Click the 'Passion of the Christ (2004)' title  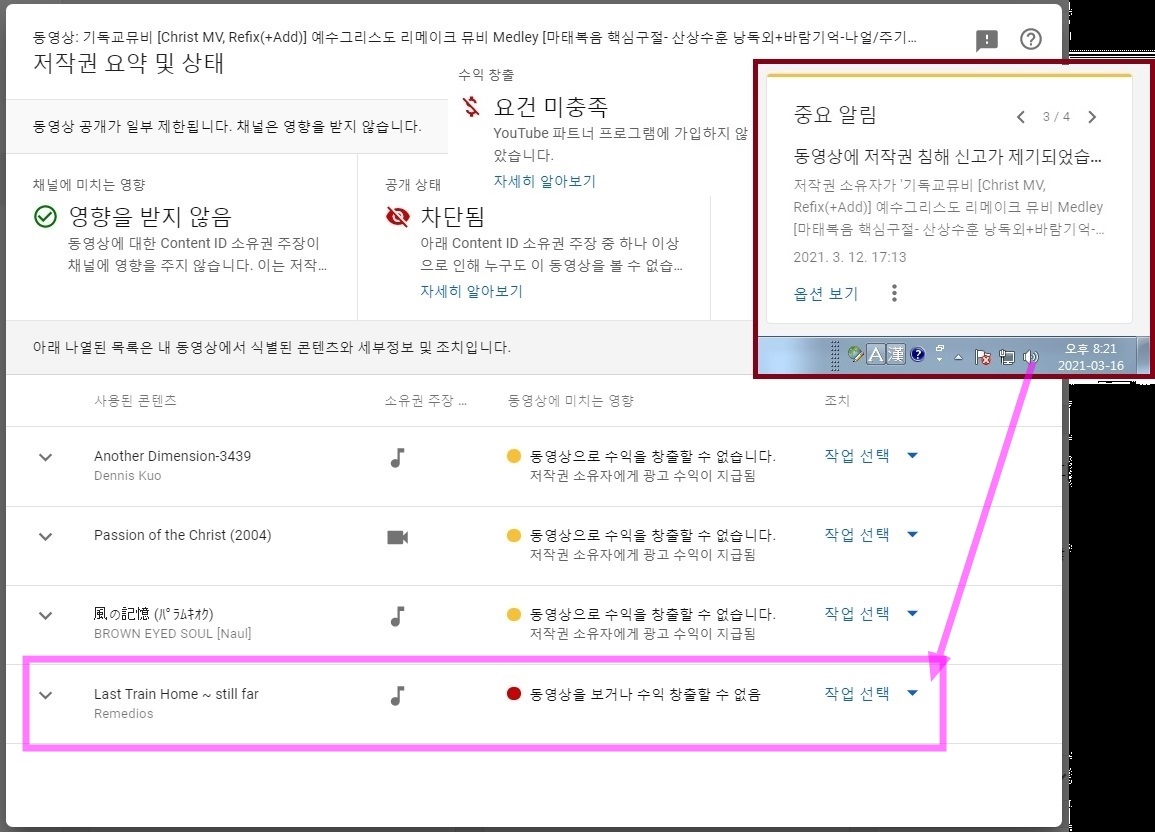pos(183,535)
